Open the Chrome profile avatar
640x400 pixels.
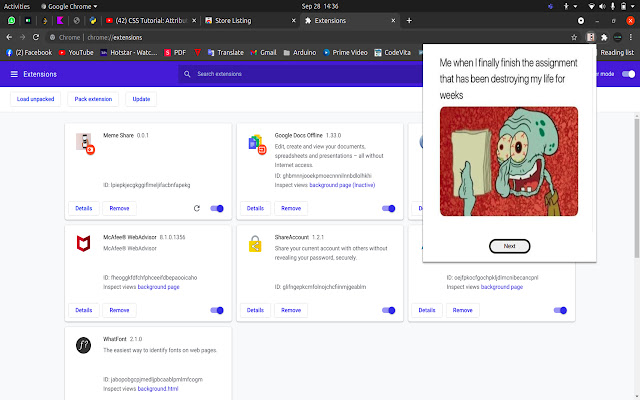[x=618, y=37]
